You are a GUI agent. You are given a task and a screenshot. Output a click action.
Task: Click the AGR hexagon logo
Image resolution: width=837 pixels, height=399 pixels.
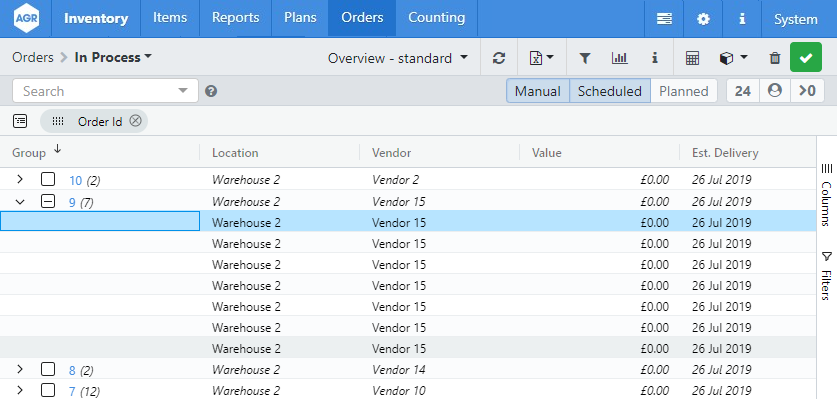tap(26, 18)
